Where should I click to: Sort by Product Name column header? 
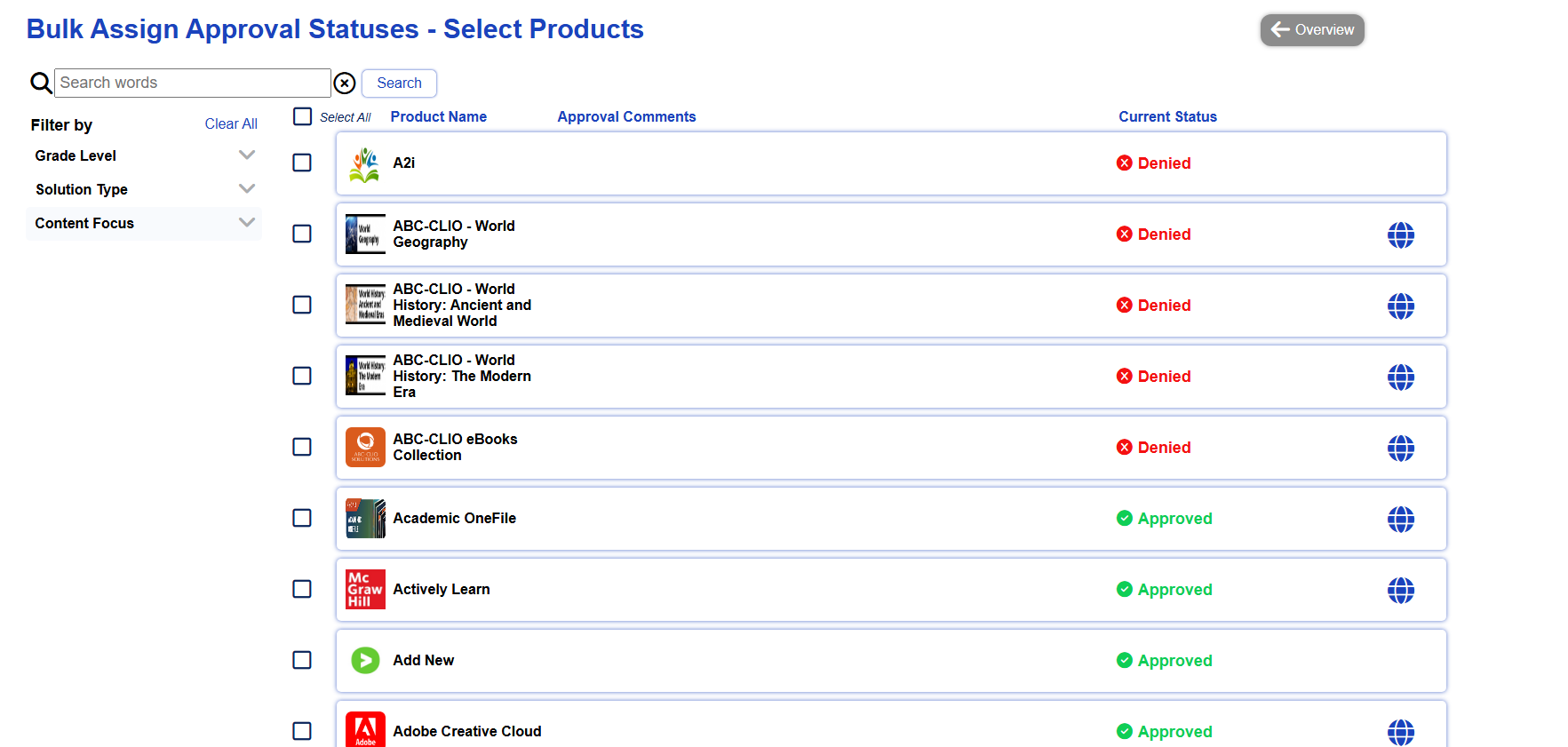point(439,116)
